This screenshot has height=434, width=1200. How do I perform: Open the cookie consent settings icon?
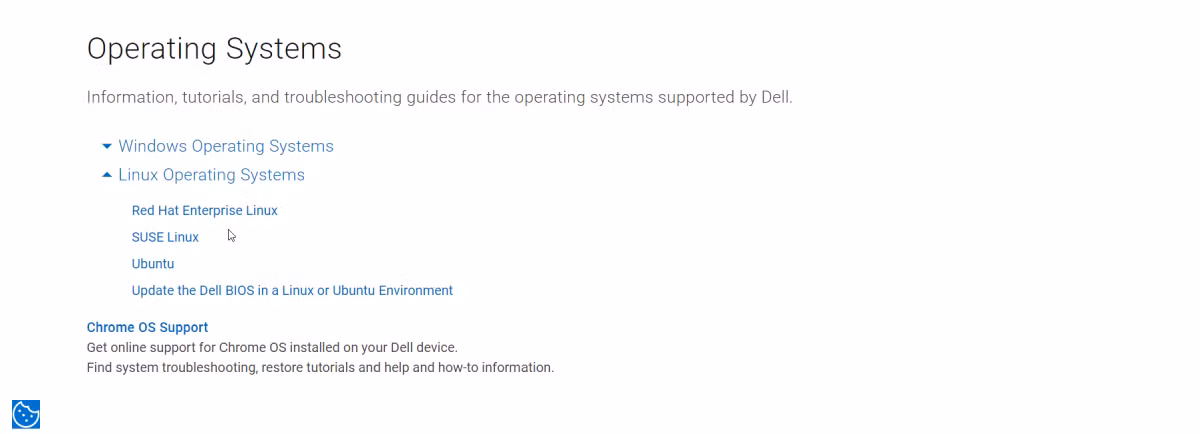(26, 414)
